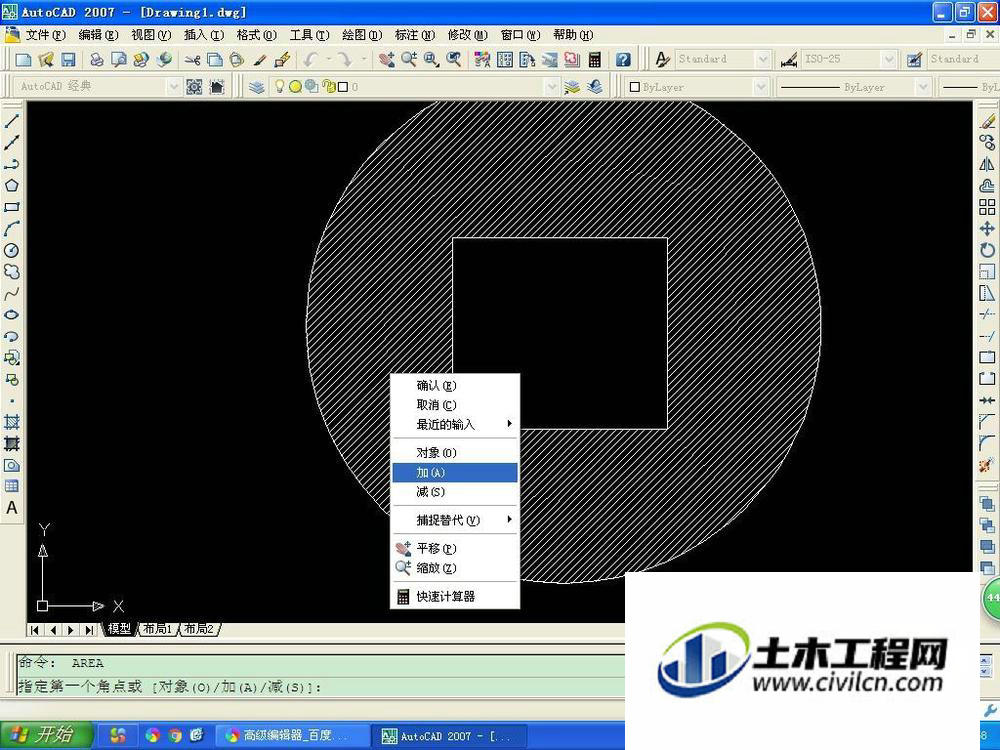
Task: Choose 取消(C) in context menu
Action: click(455, 405)
